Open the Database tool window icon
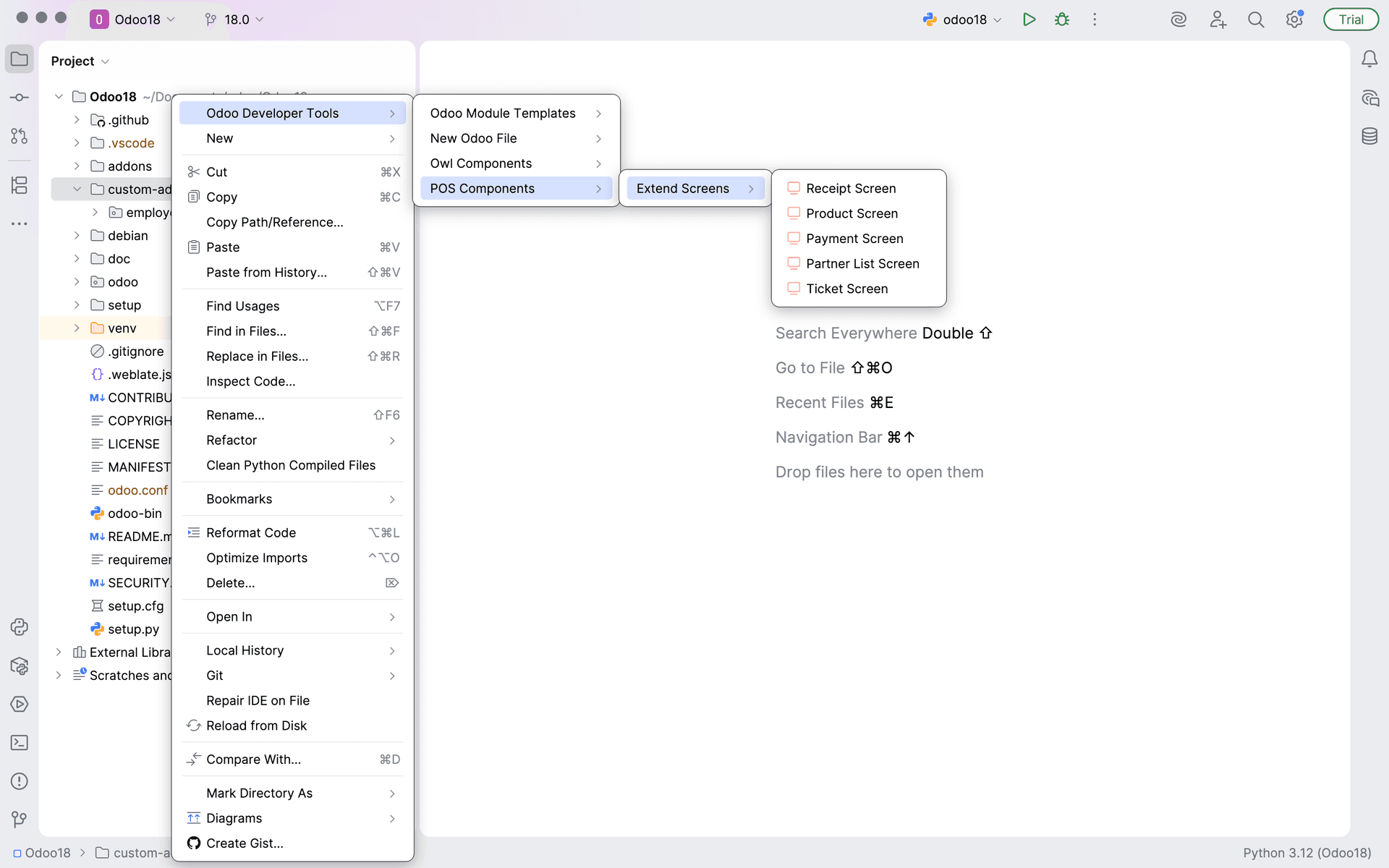1389x868 pixels. click(1369, 136)
